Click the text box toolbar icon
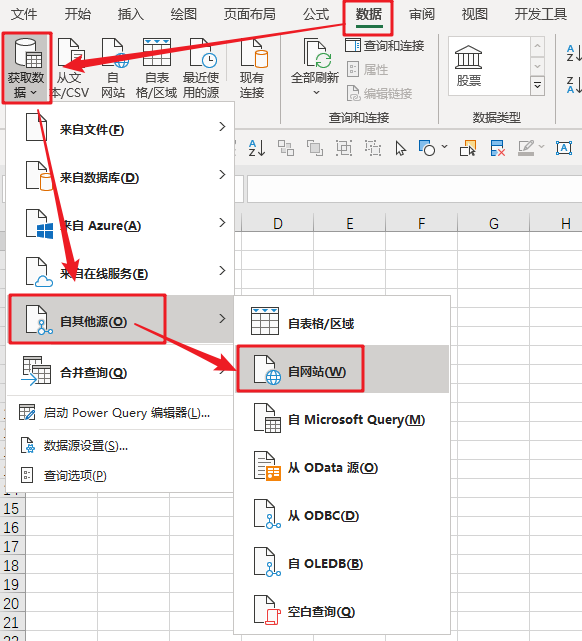The width and height of the screenshot is (582, 641). pos(564,148)
